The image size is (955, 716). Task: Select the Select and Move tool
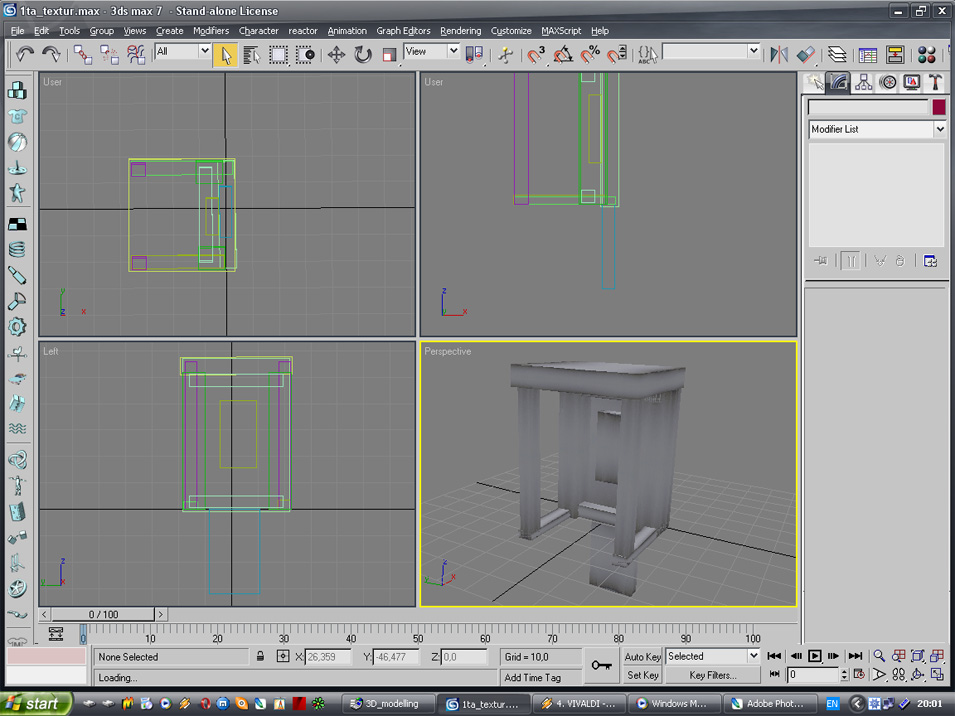pyautogui.click(x=335, y=56)
